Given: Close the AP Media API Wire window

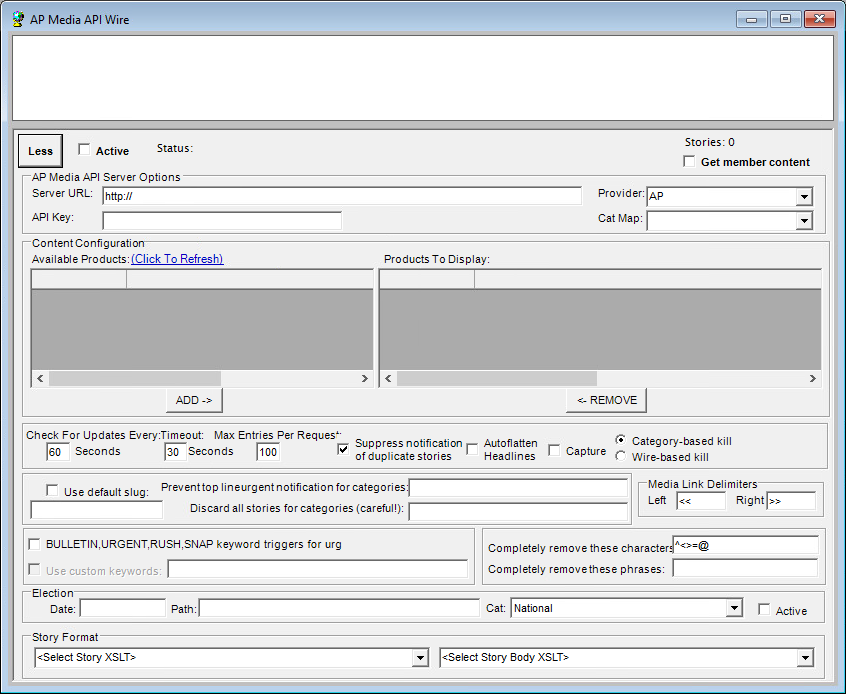Looking at the screenshot, I should [x=820, y=19].
